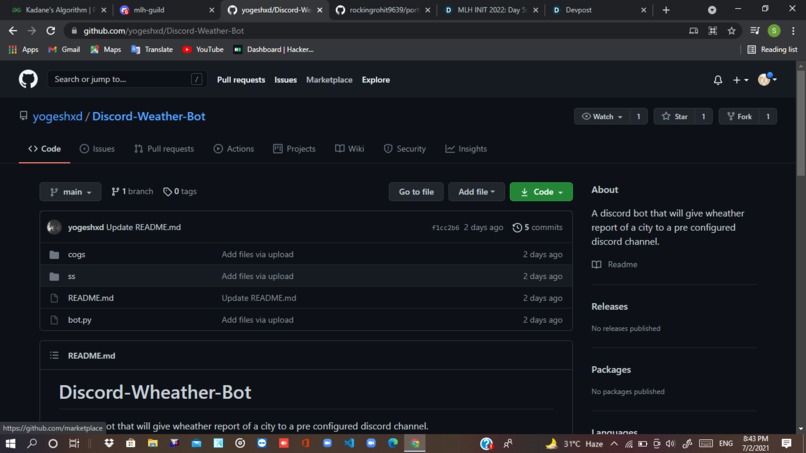Open File Explorer from the taskbar
This screenshot has height=453, width=806.
pos(153,443)
